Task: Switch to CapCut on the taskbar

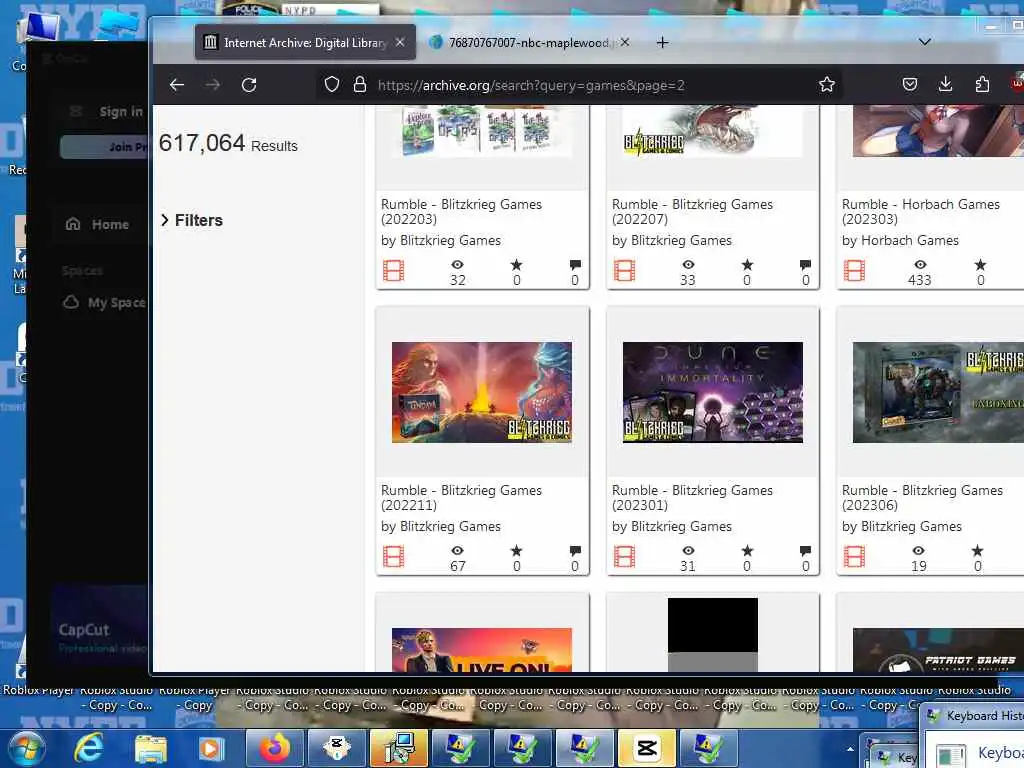Action: (647, 748)
